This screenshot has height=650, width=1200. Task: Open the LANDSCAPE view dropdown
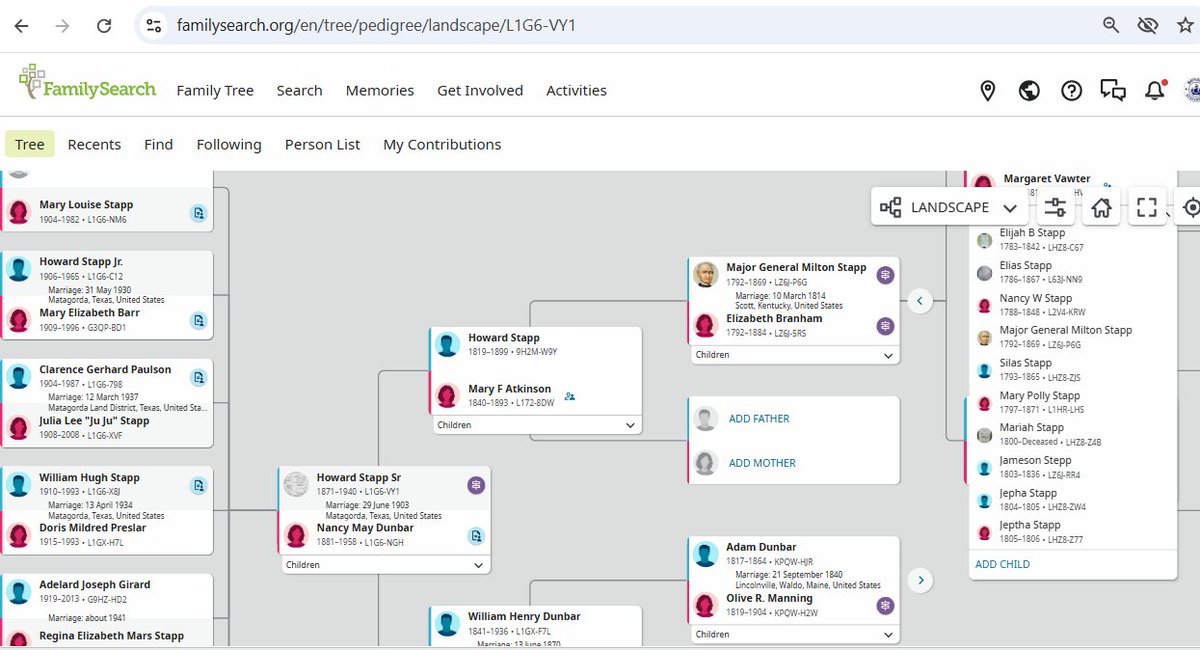pyautogui.click(x=949, y=207)
